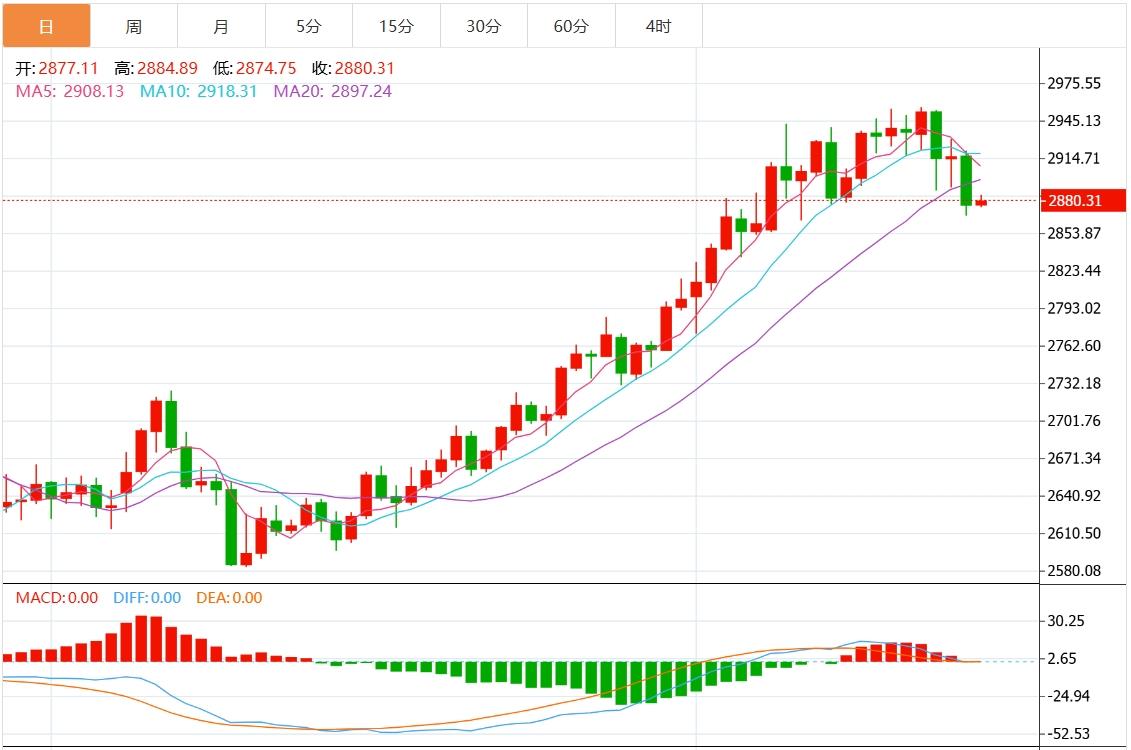This screenshot has width=1131, height=750.
Task: Click the DIFF: 0.00 label
Action: point(146,598)
